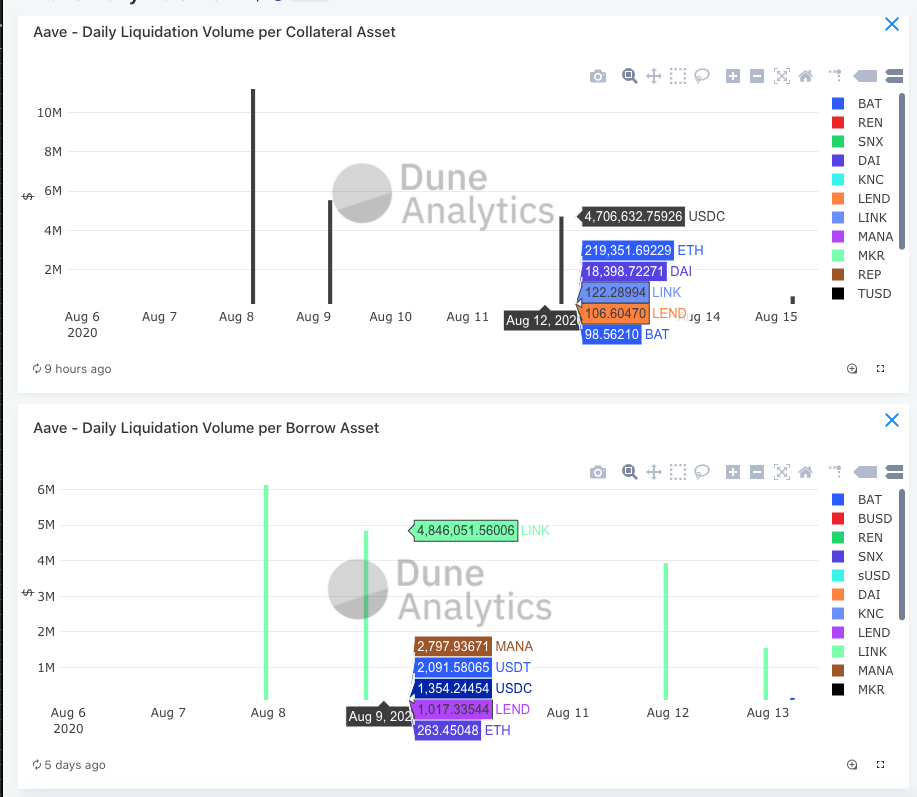Click the Aug 12 green bar in Borrow chart

coord(666,632)
